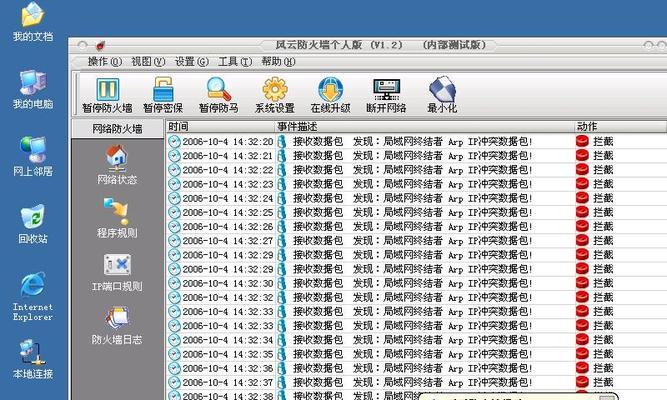This screenshot has width=667, height=400.
Task: Select log entry 2006-10-4 14:32:27
Action: tap(416, 240)
